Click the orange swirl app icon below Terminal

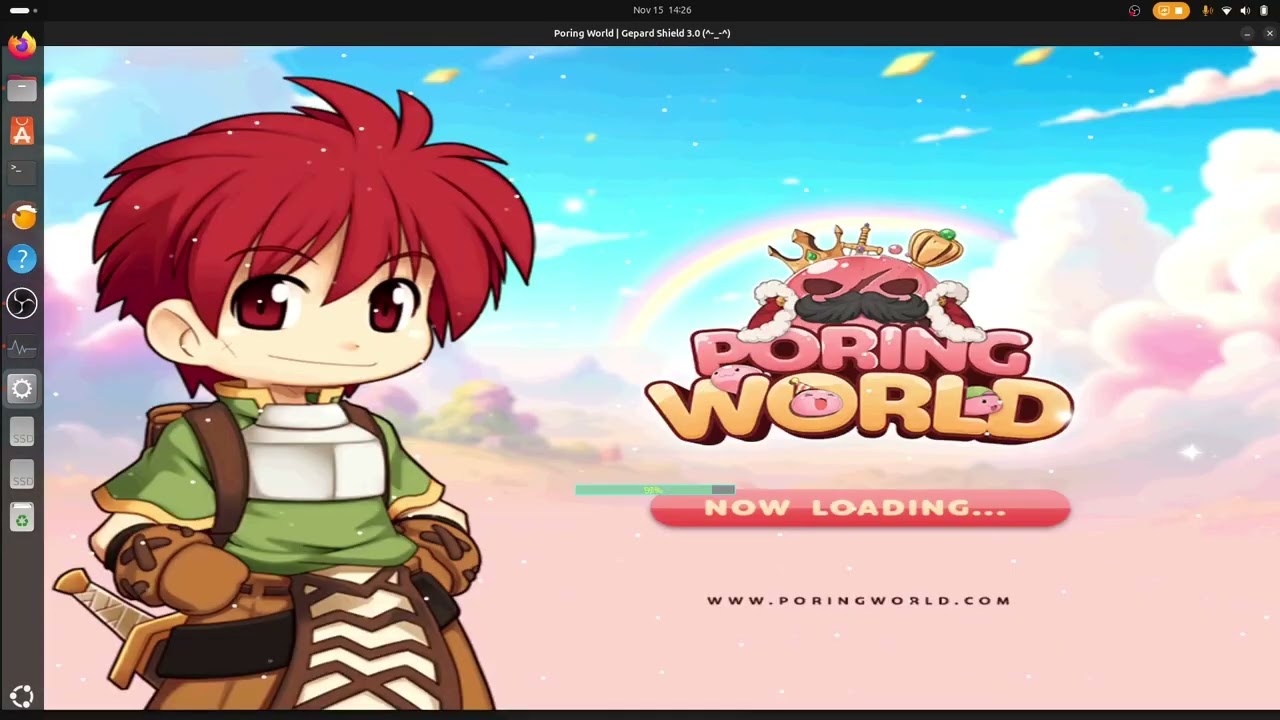[x=22, y=216]
